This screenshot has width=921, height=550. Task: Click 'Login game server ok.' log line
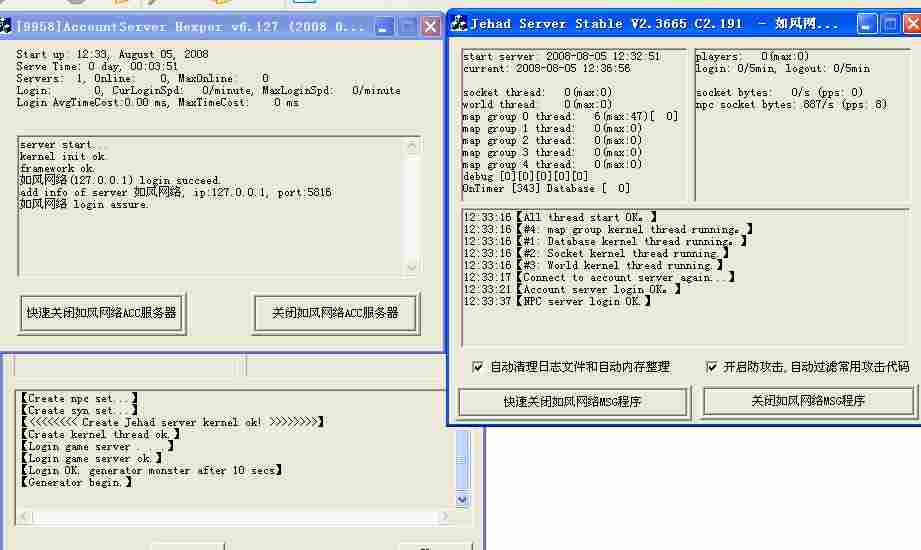tap(91, 458)
